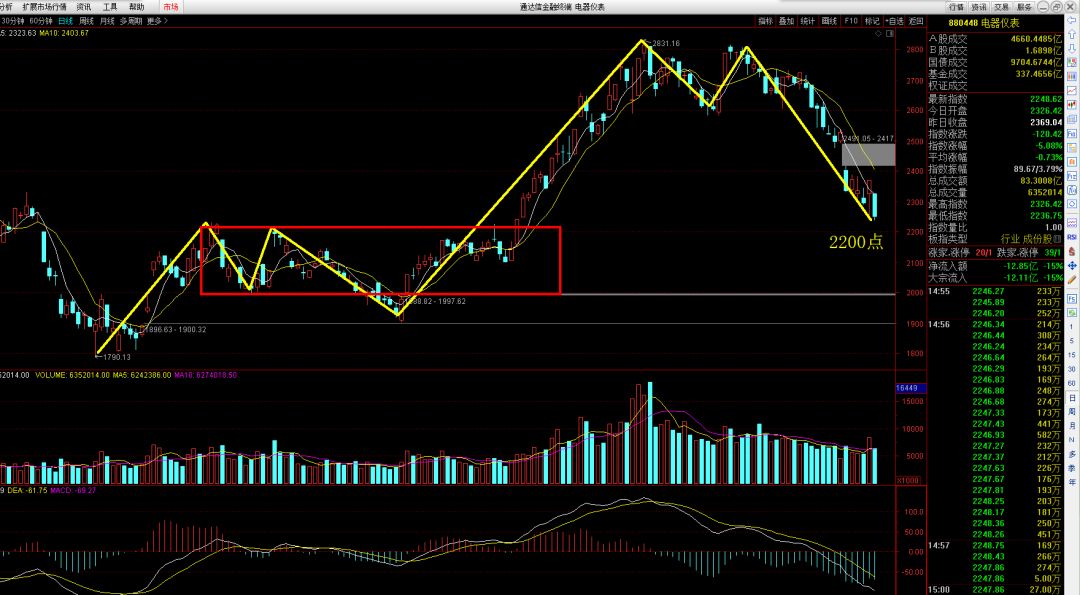Click the 标记 mark button

pos(872,21)
